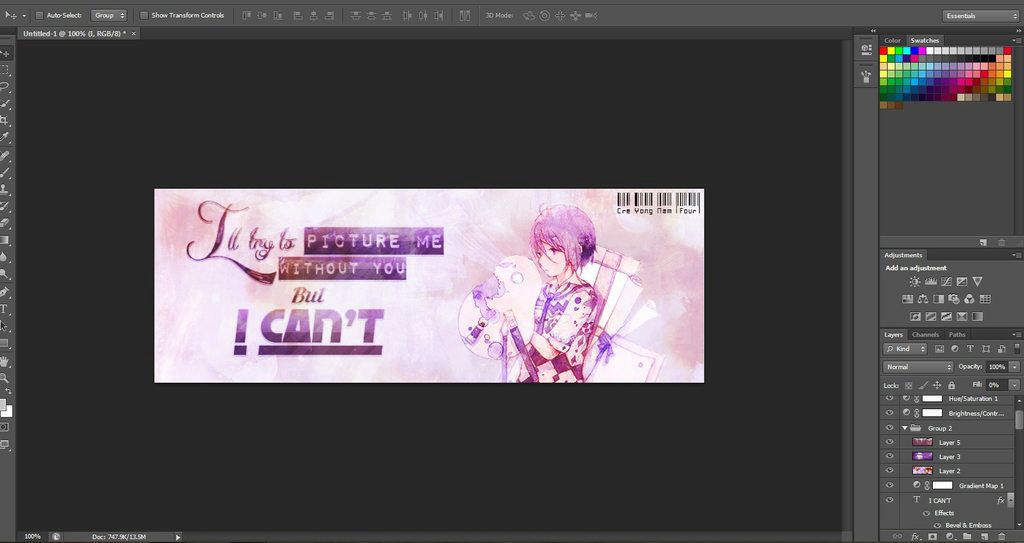Open the Essentials workspace dropdown
1024x543 pixels.
point(980,16)
